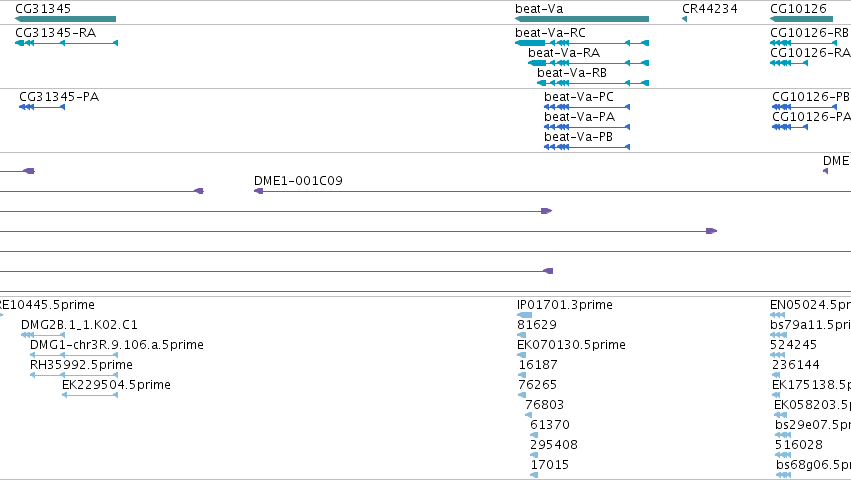Screen dimensions: 851x480
Task: Click the bs79a11.5prime EST arrows
Action: click(x=778, y=335)
